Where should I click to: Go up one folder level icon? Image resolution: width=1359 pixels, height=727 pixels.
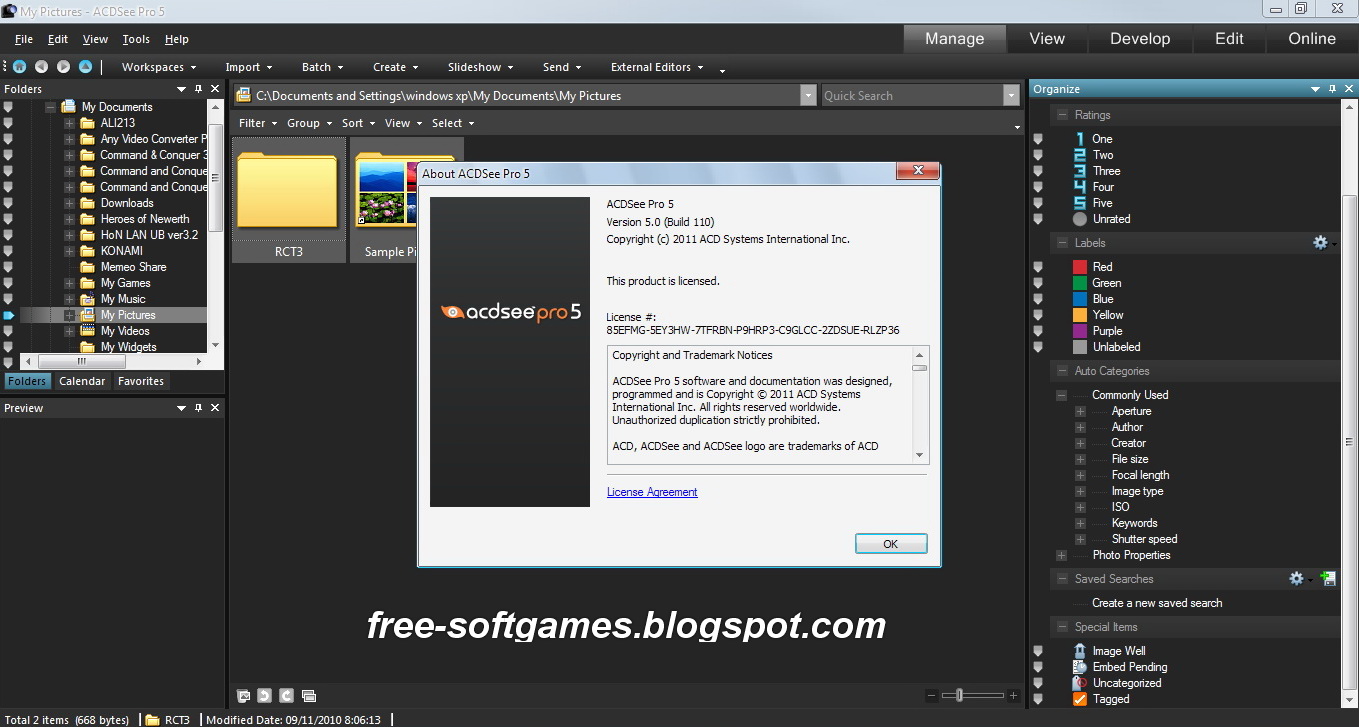(85, 67)
